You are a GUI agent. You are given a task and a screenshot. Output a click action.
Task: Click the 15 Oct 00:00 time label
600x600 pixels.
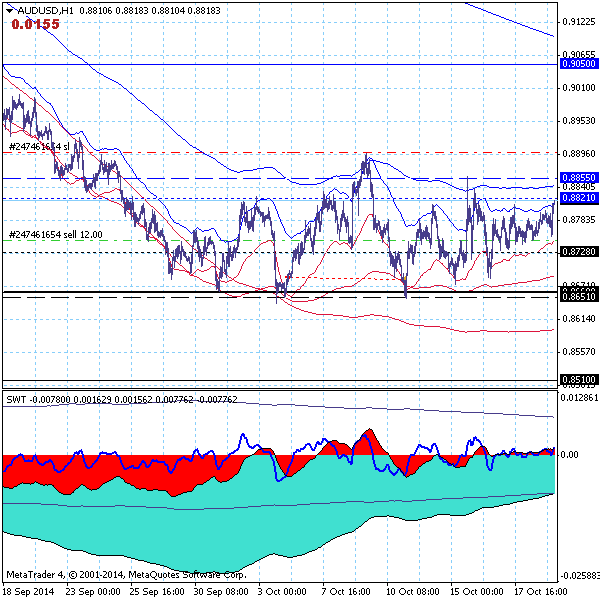pos(476,592)
